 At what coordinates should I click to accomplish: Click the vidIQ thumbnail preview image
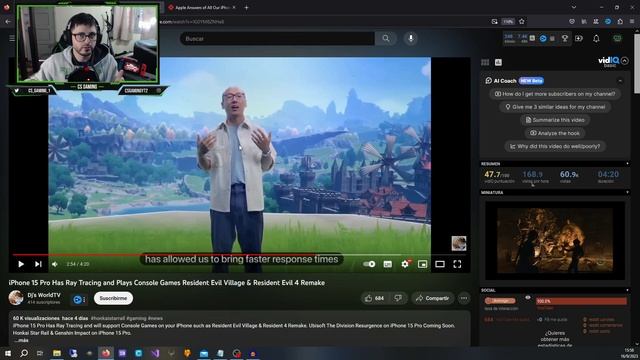tap(555, 240)
